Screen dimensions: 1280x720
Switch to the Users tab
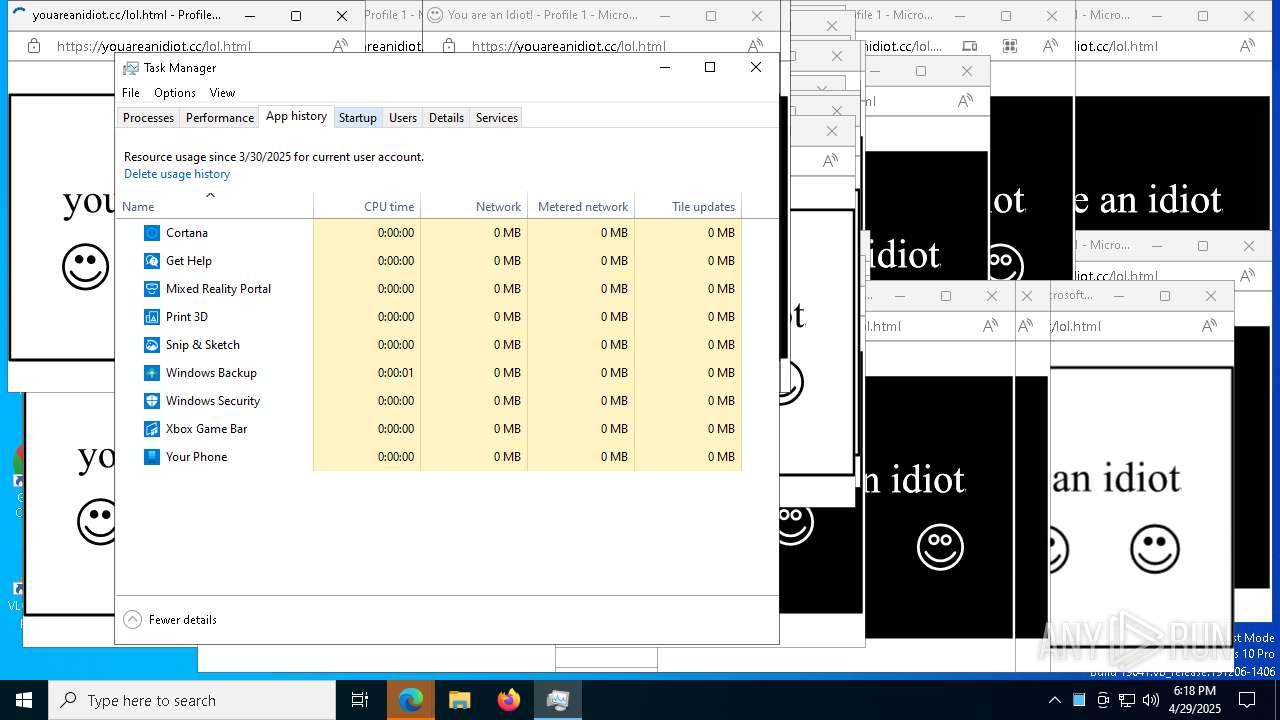click(x=403, y=118)
